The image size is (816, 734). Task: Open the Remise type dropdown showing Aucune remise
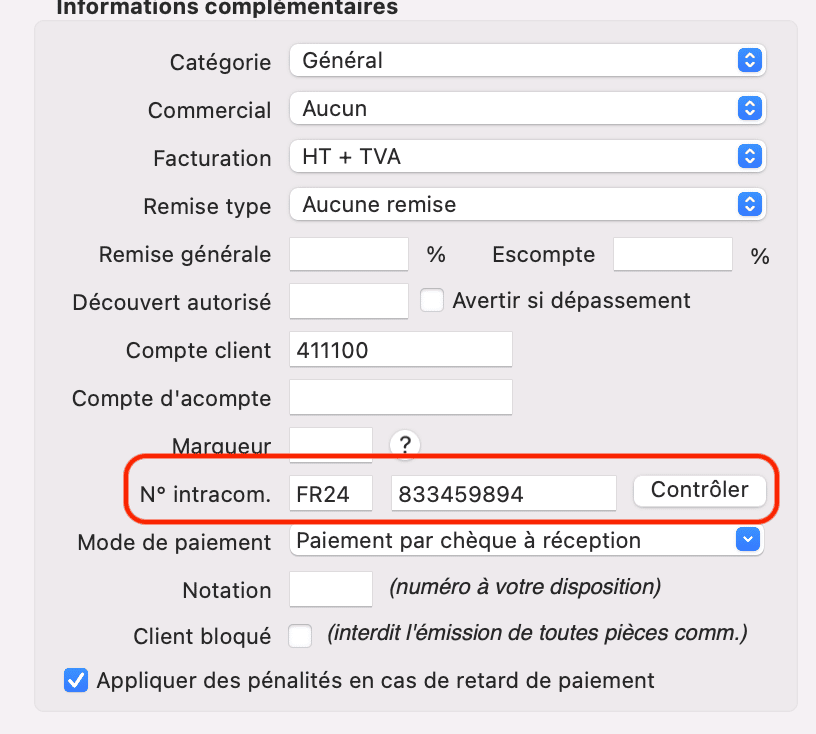click(x=527, y=204)
